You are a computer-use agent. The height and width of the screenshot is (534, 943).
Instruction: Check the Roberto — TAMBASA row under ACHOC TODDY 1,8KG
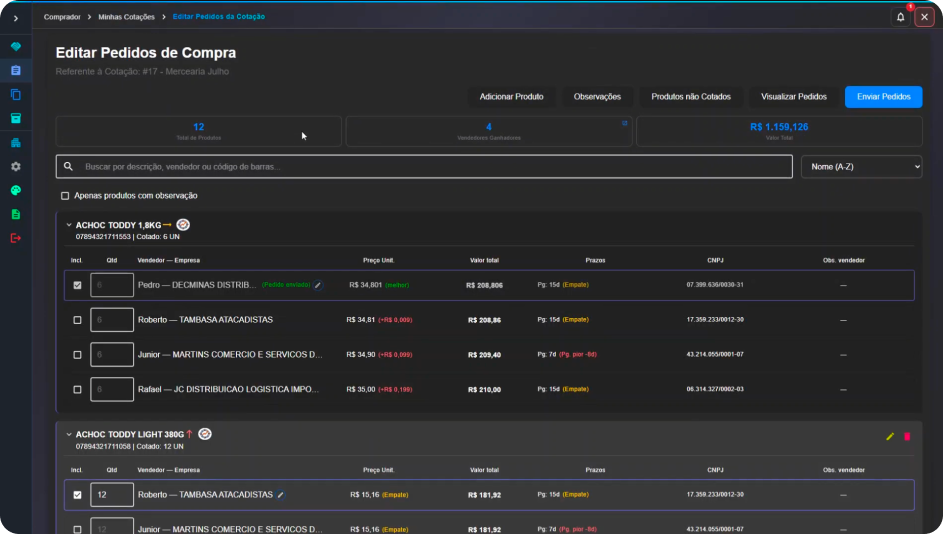click(77, 320)
